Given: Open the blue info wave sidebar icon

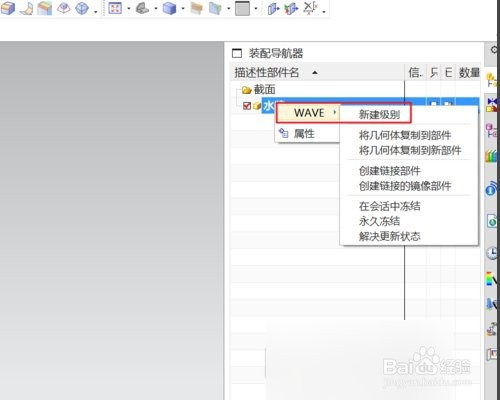Looking at the screenshot, I should pos(492,189).
